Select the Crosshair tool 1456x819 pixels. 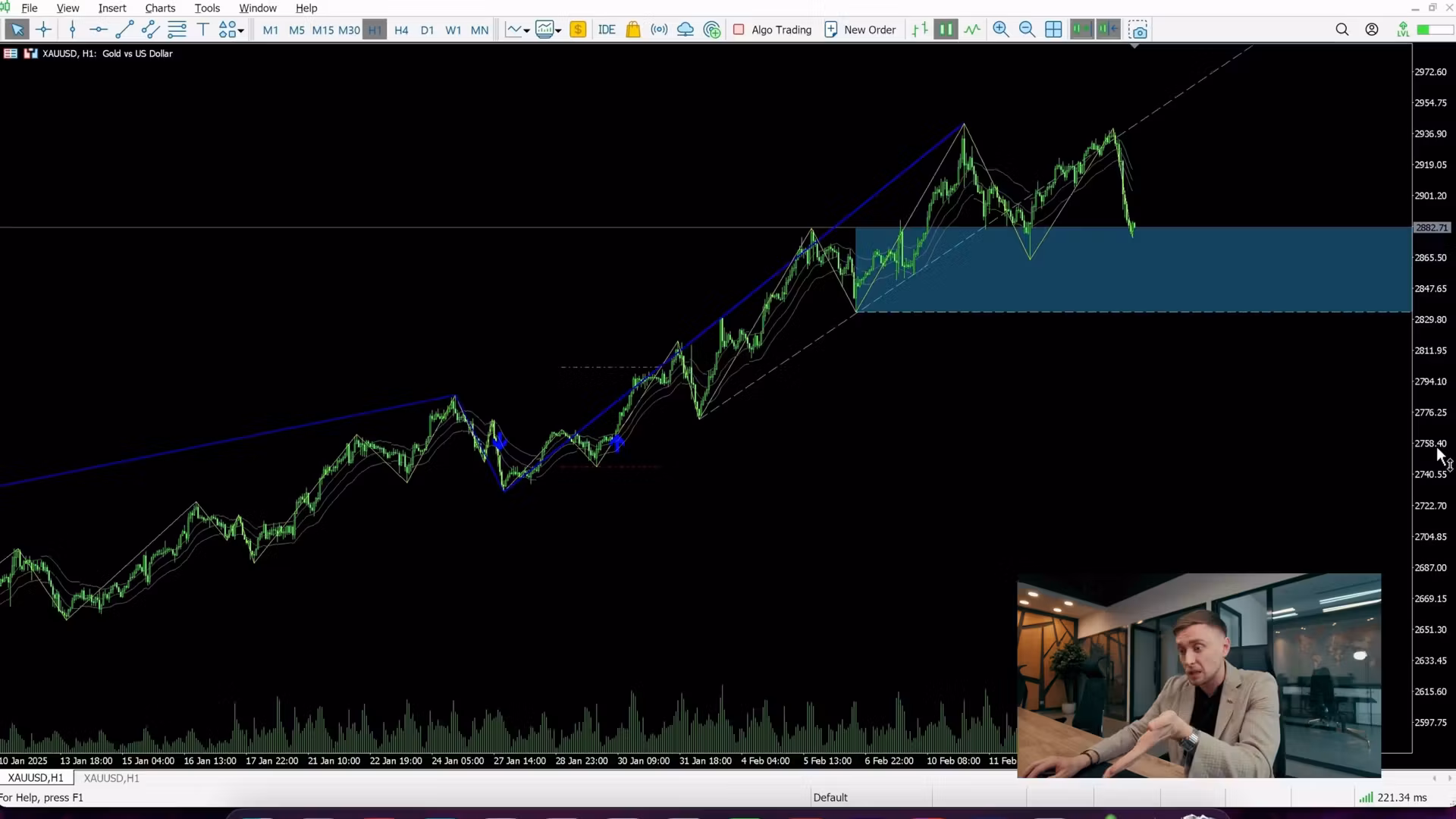point(43,29)
